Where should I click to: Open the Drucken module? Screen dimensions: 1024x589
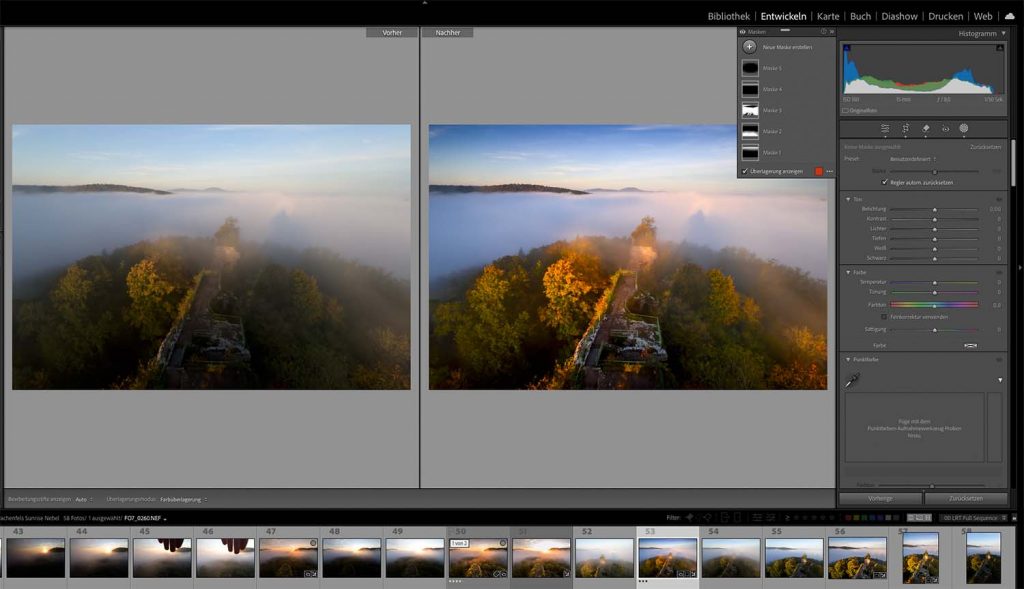click(x=945, y=16)
